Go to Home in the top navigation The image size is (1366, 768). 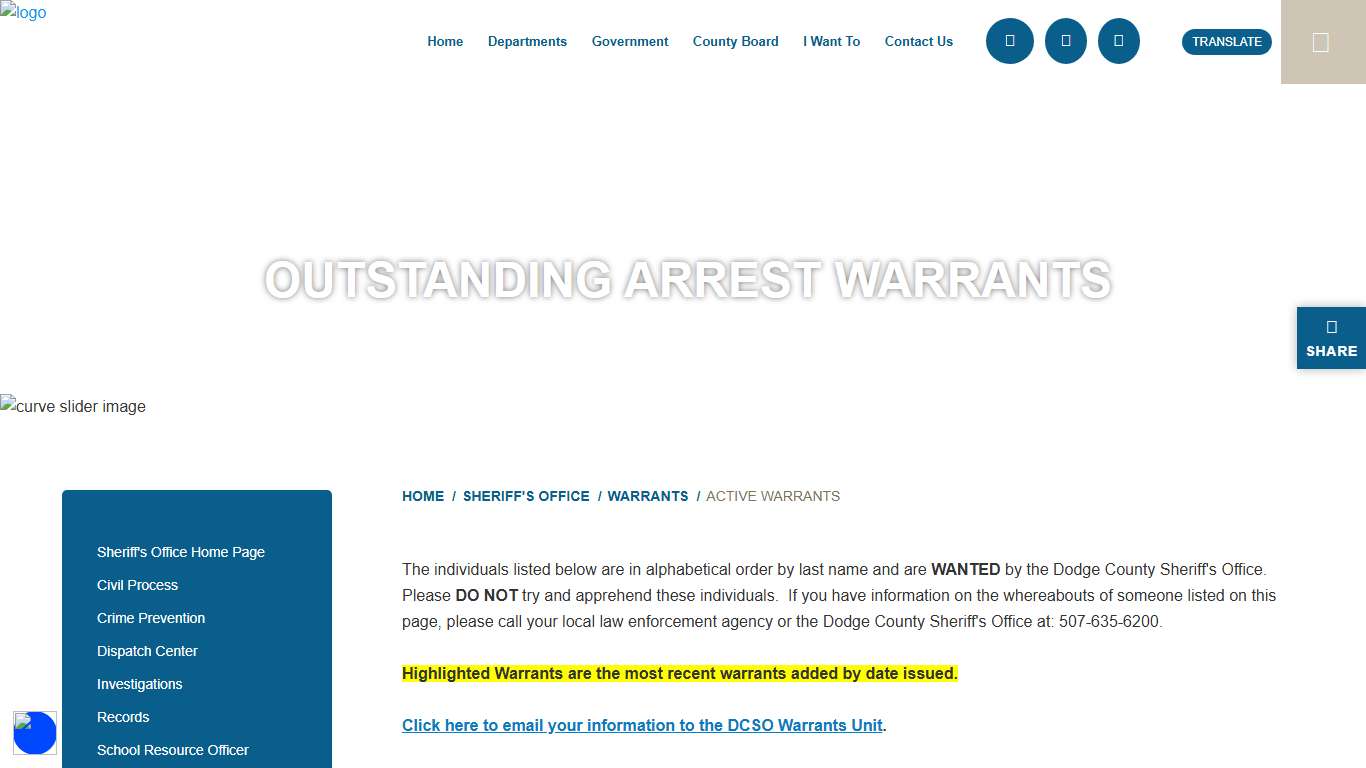[445, 42]
